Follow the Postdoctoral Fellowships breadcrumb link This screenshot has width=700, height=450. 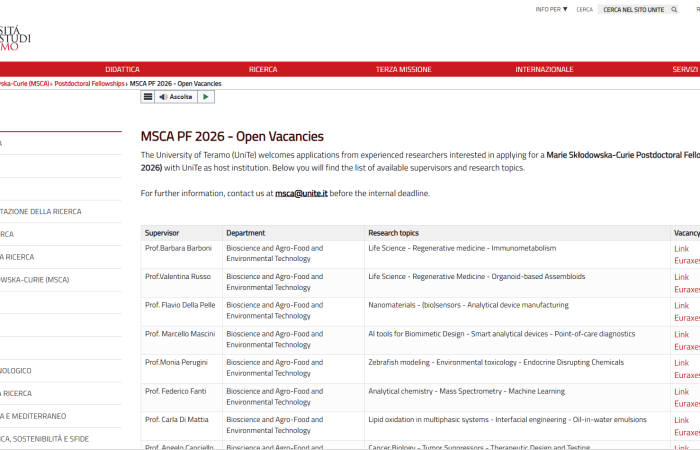[89, 84]
